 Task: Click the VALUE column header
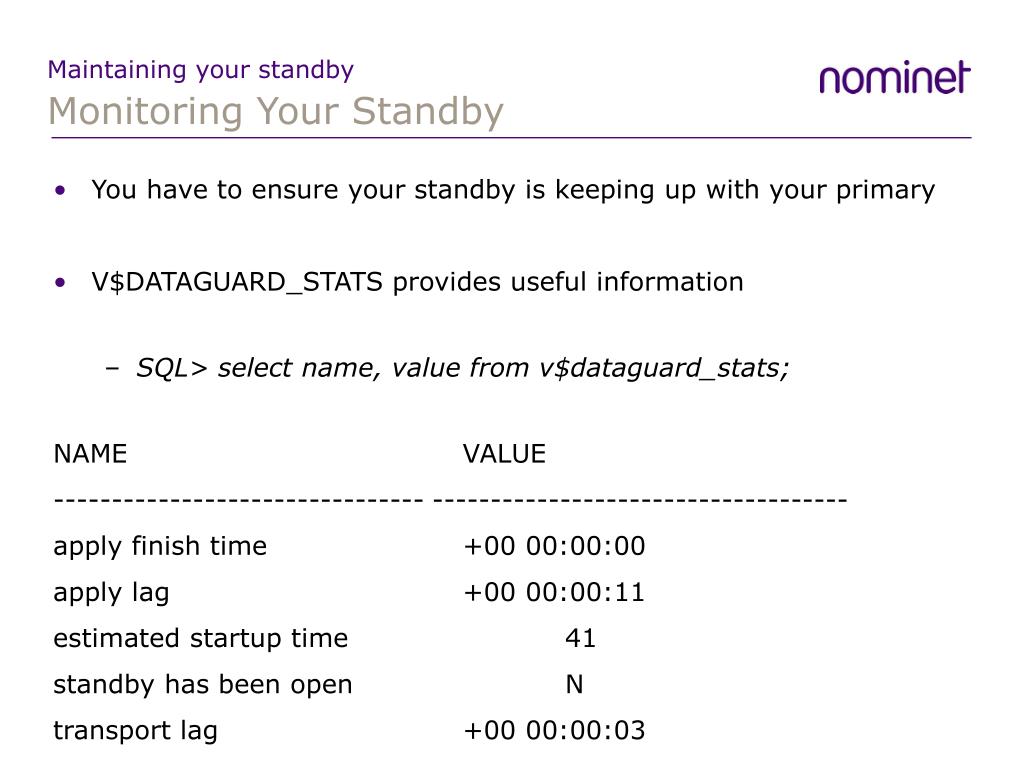pos(504,454)
